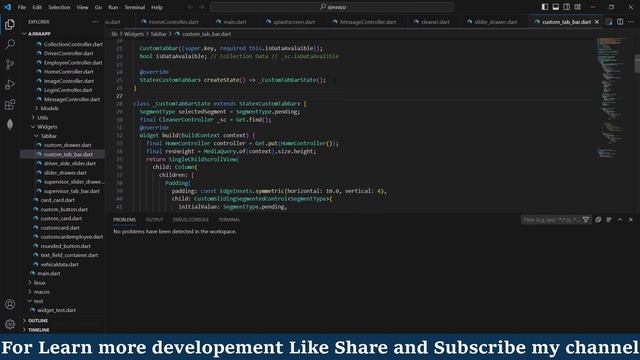640x360 pixels.
Task: Type in the Problems filter field
Action: (x=551, y=220)
